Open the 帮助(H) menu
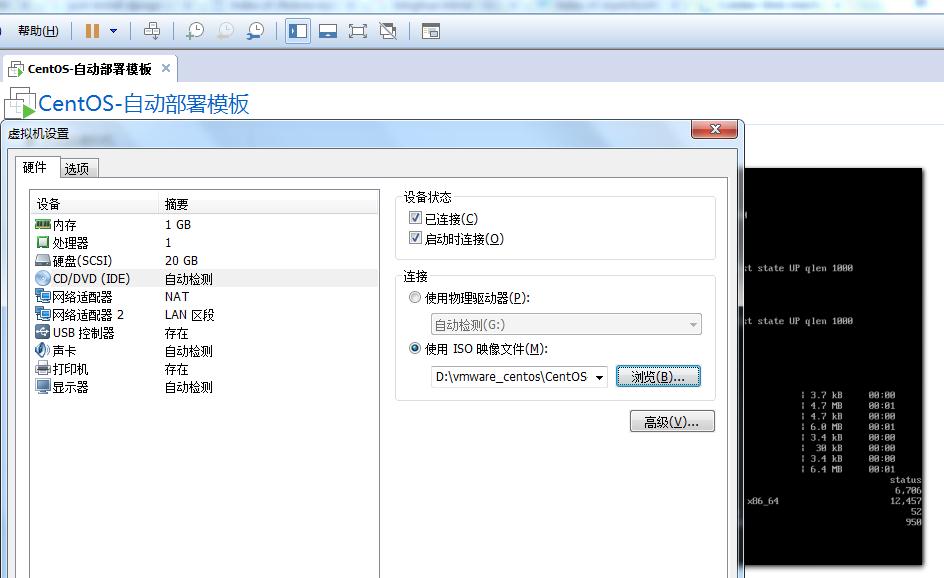944x578 pixels. (38, 31)
